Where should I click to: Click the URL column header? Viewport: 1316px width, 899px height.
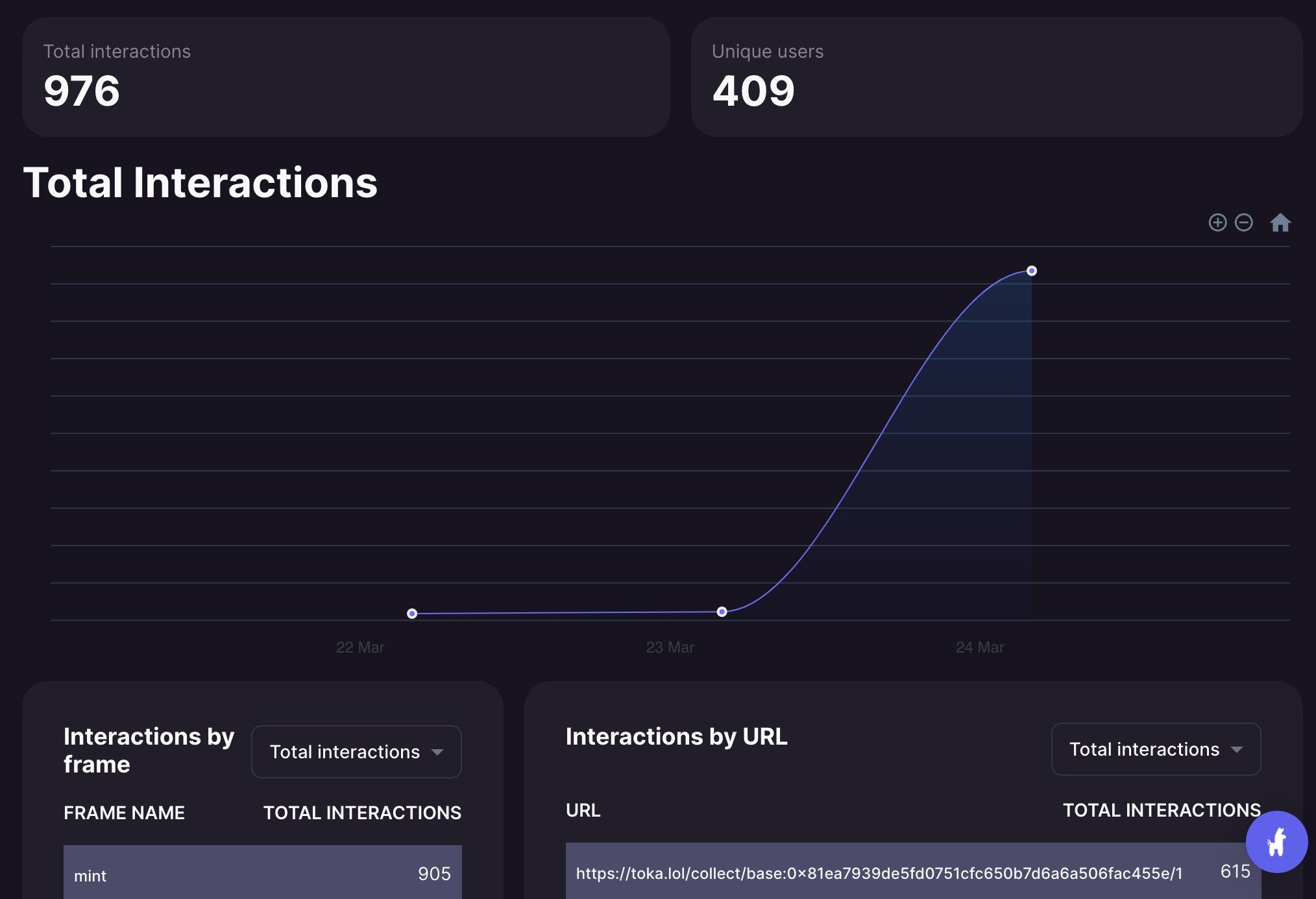coord(583,809)
